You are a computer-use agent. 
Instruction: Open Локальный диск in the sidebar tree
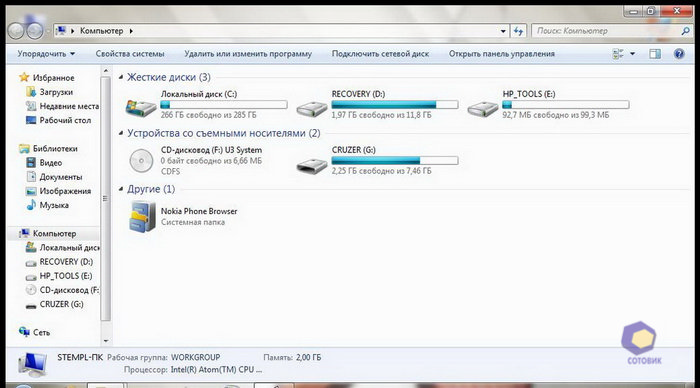[70, 247]
